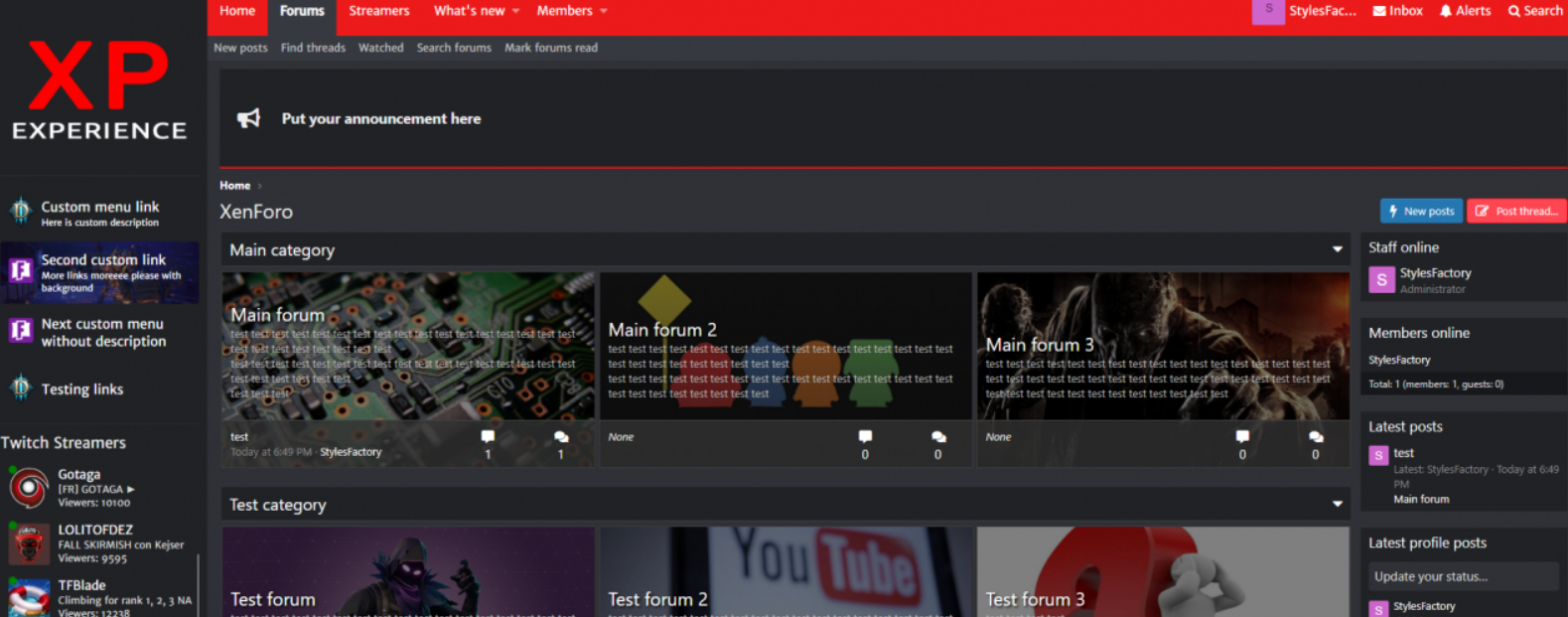Collapse the Main category section
The width and height of the screenshot is (1568, 617).
coord(1338,249)
